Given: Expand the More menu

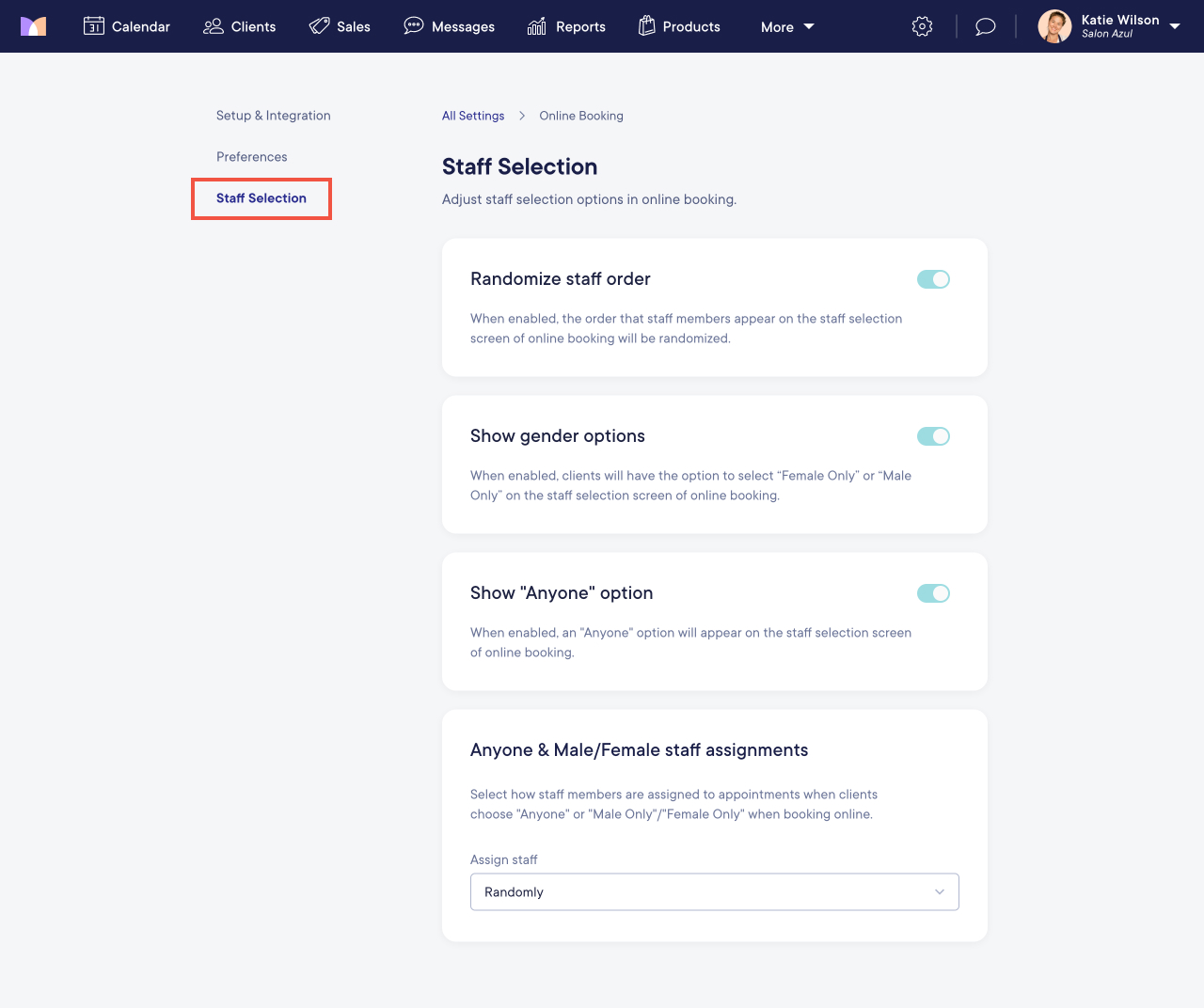Looking at the screenshot, I should tap(786, 26).
